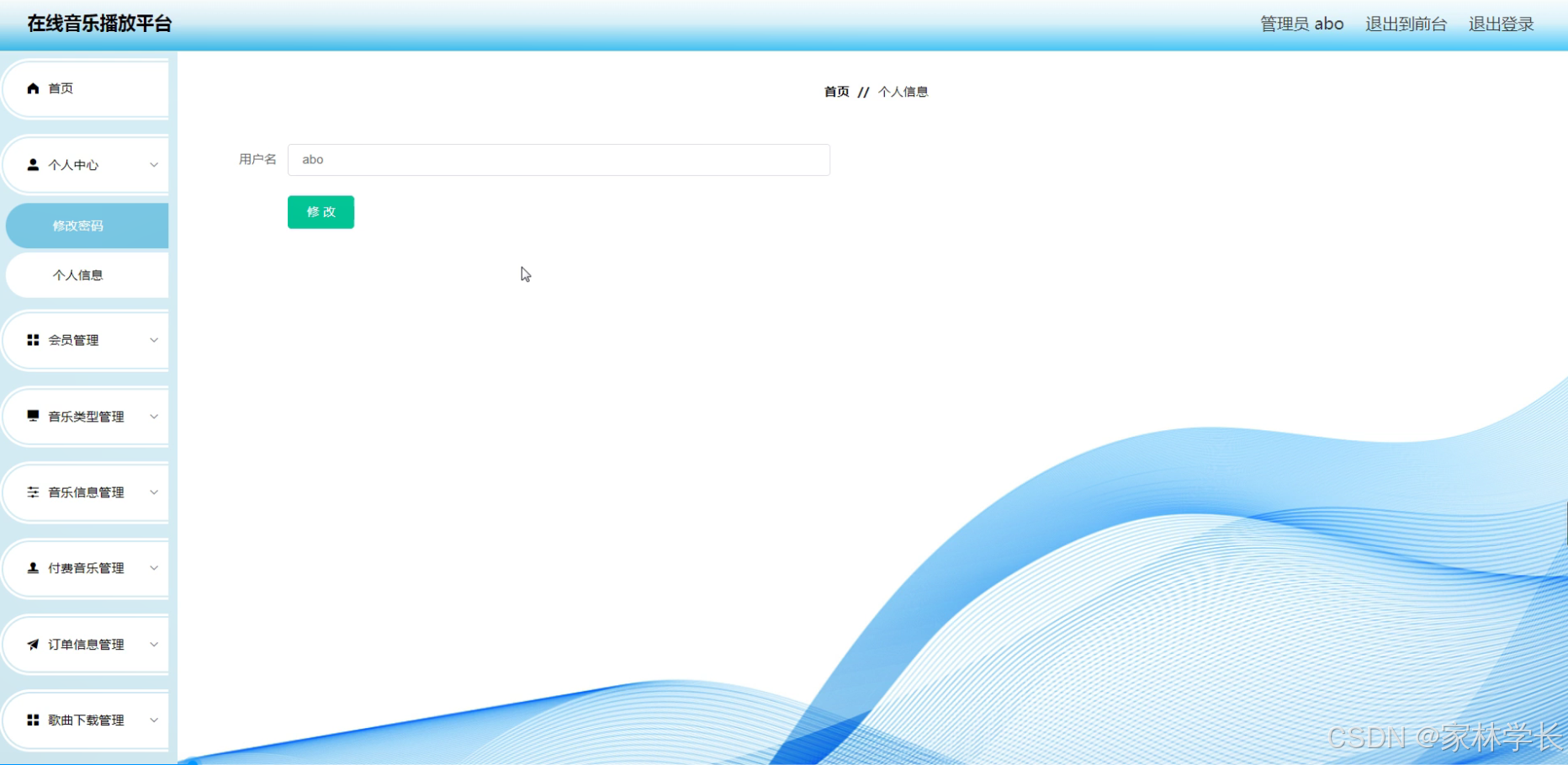Open the 个人中心 menu label

click(x=73, y=165)
